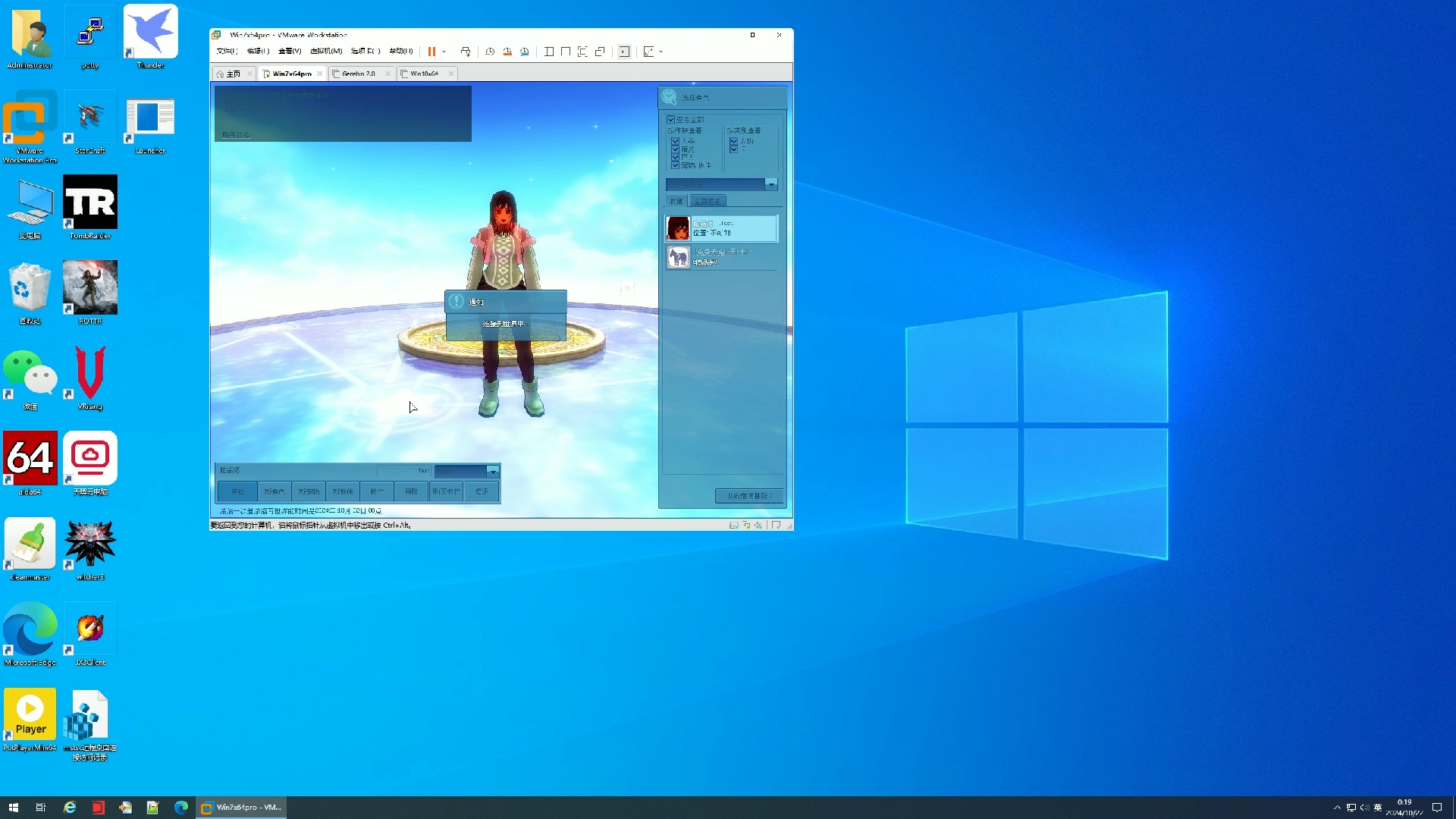Select the red-haired character entry in list
Image resolution: width=1456 pixels, height=819 pixels.
(x=721, y=228)
